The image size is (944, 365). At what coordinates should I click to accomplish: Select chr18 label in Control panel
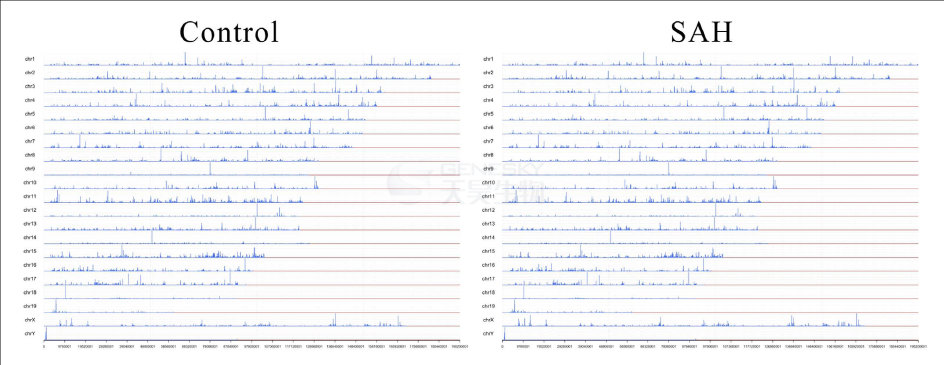31,292
